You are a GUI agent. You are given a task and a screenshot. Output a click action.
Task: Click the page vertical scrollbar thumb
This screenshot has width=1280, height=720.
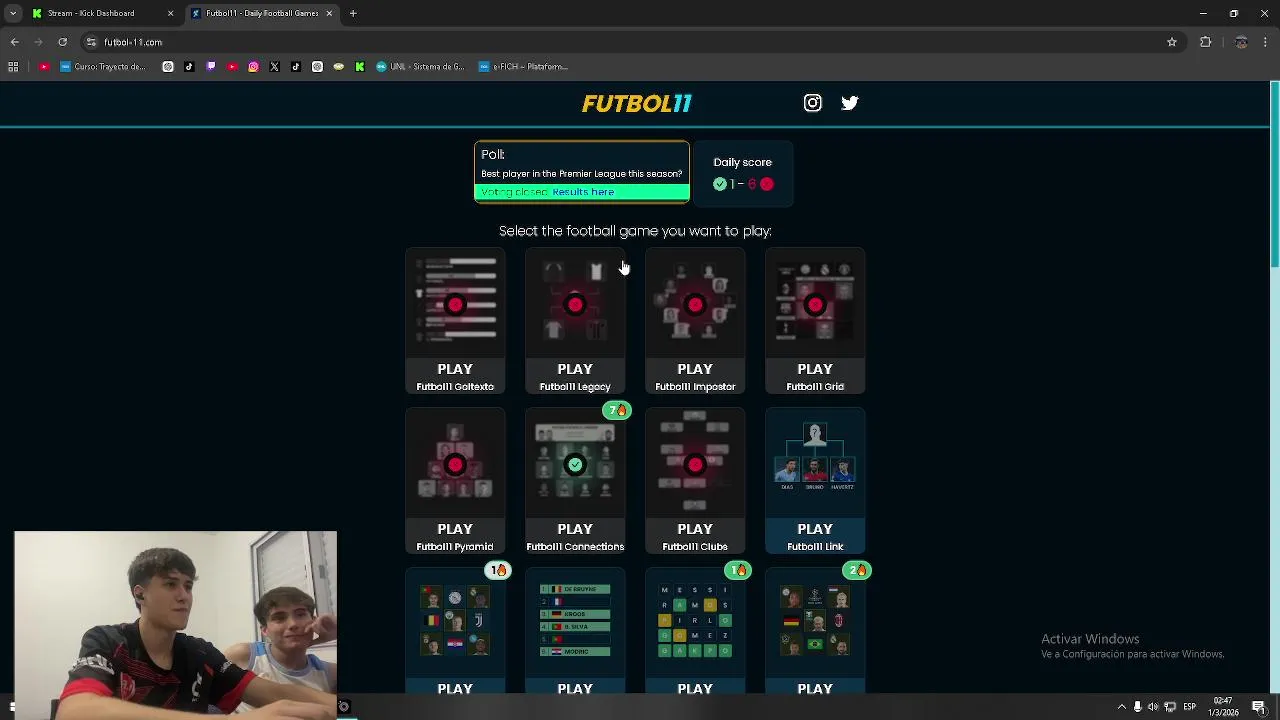[x=1274, y=175]
